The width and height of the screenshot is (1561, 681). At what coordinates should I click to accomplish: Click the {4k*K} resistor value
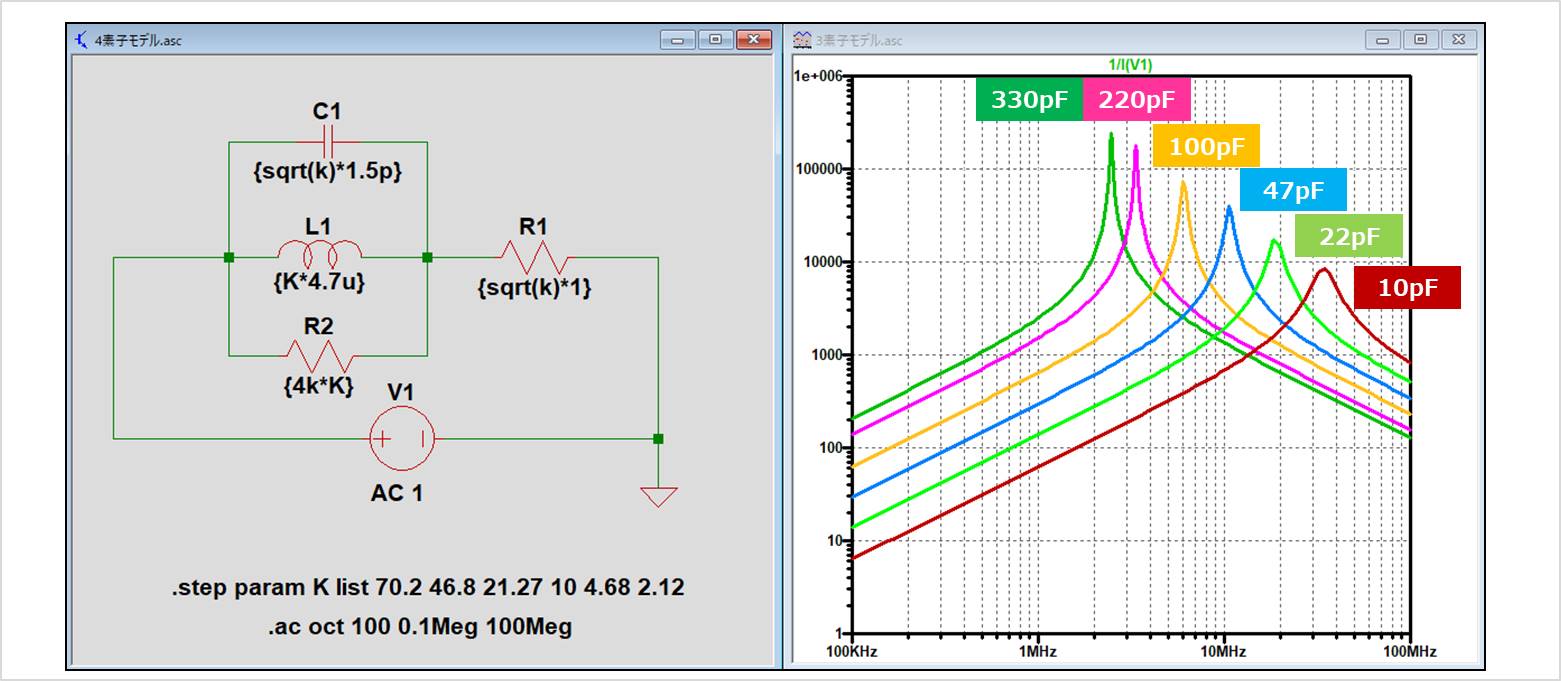(319, 384)
